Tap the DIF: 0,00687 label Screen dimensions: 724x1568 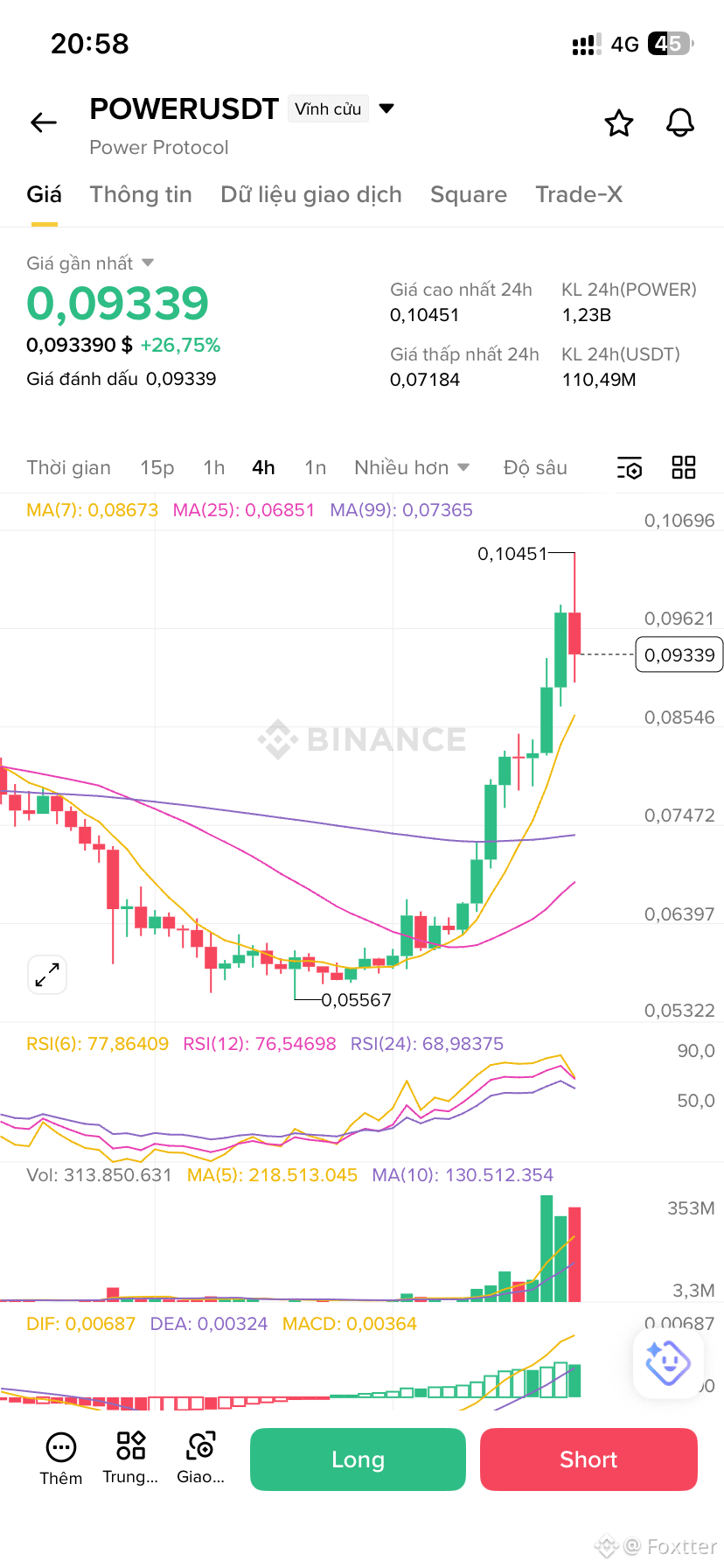click(x=81, y=1324)
